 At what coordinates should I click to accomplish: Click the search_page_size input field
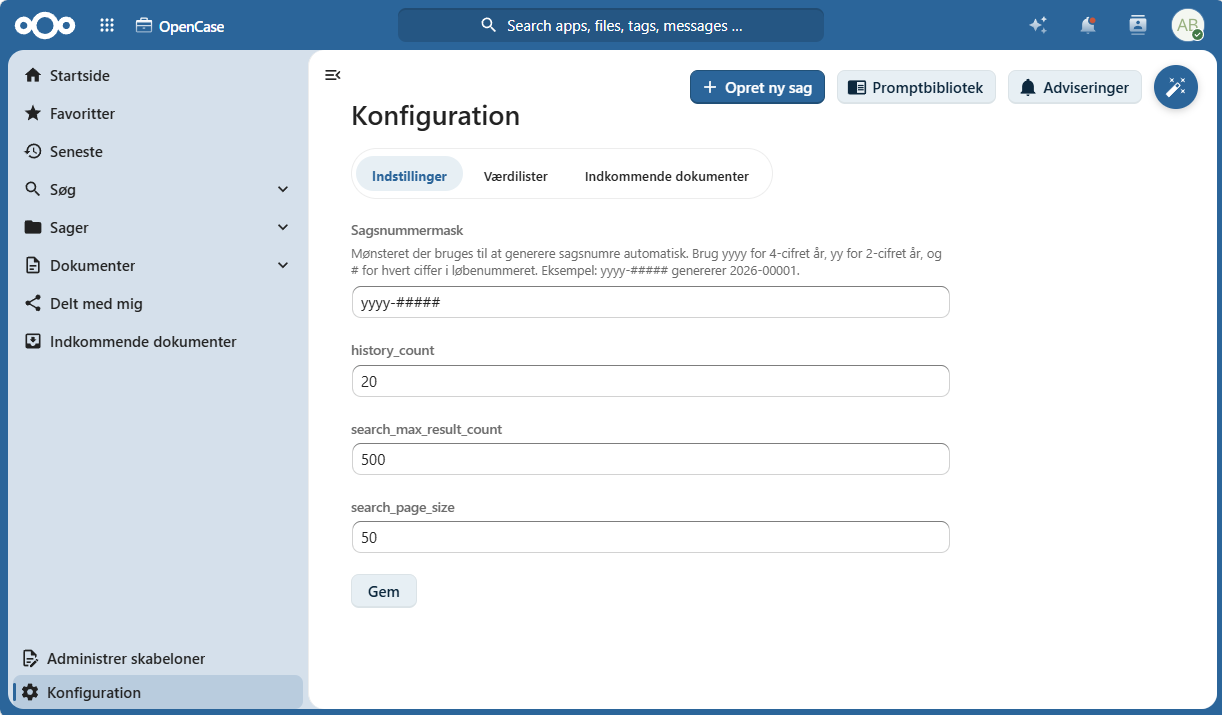650,537
